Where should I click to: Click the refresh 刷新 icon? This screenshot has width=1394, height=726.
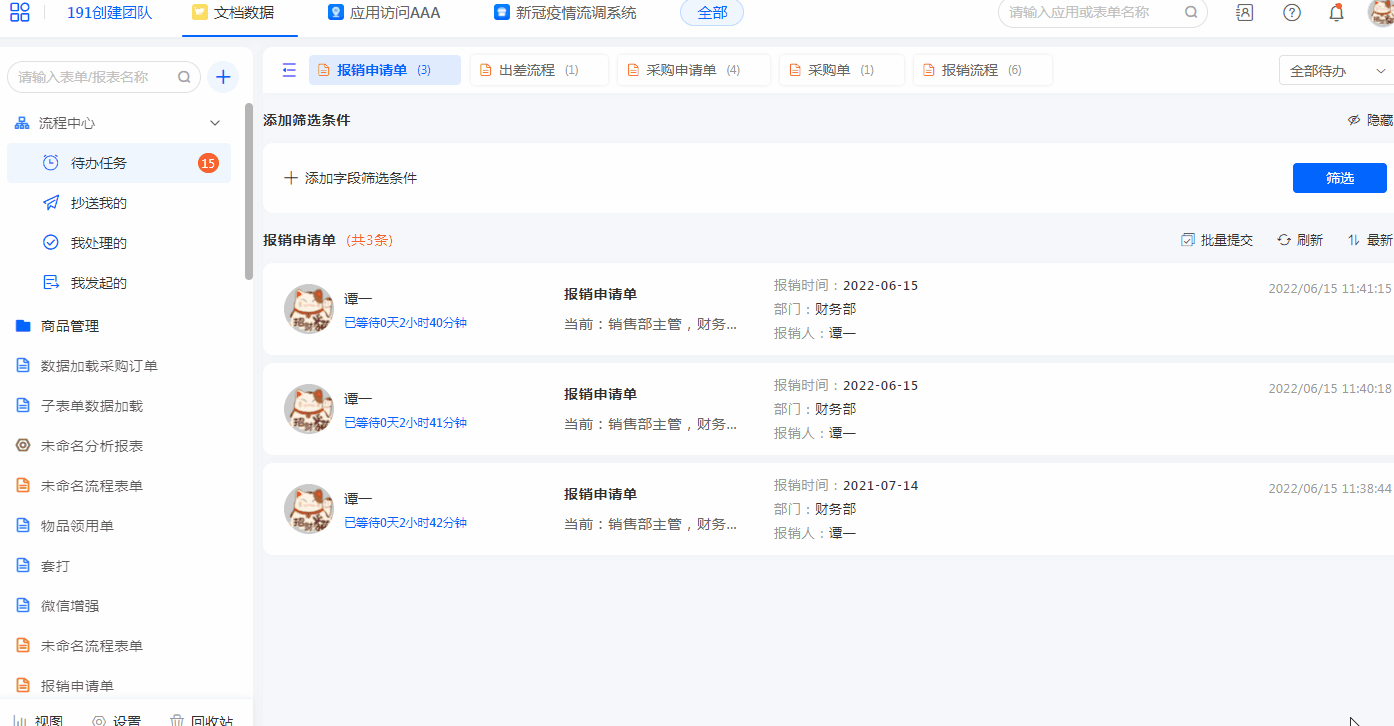tap(1285, 240)
